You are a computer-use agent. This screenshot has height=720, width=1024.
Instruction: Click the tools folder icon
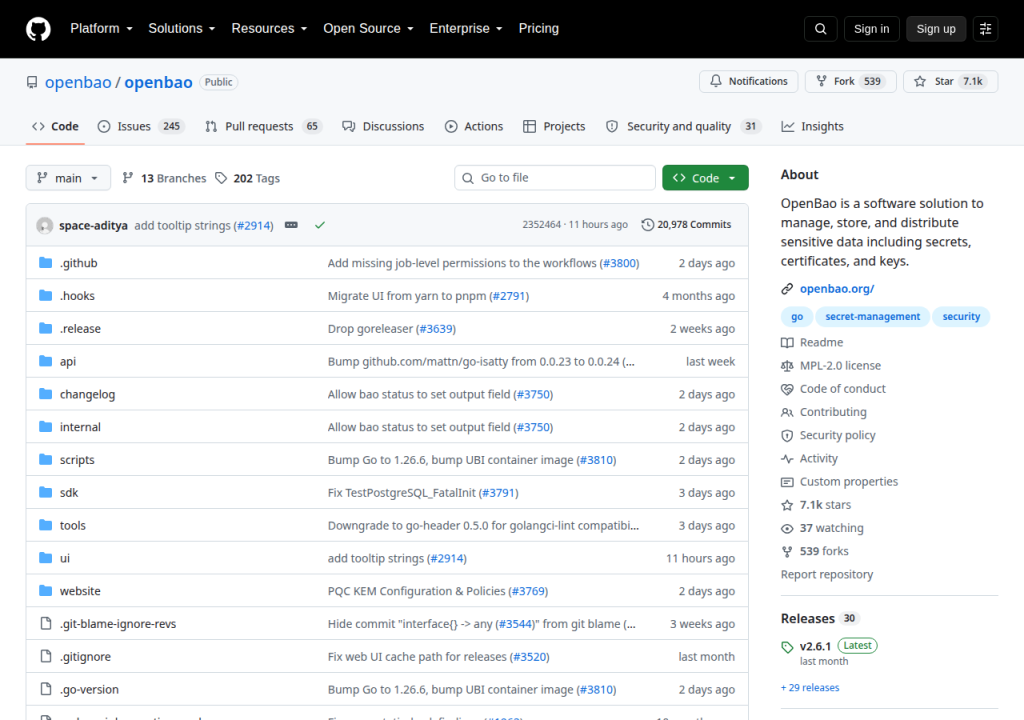[x=45, y=525]
